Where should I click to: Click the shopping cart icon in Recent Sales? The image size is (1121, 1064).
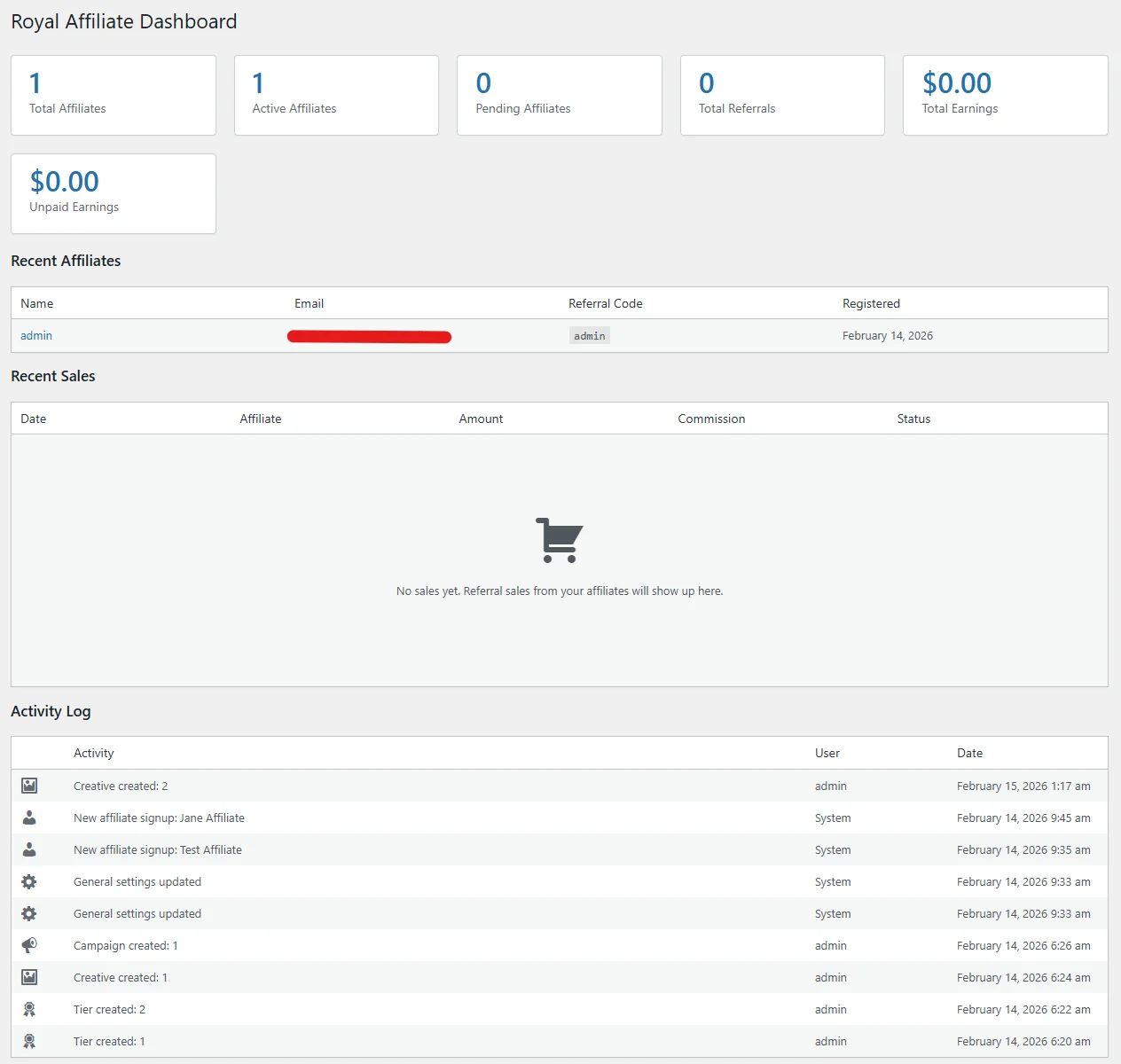point(559,538)
